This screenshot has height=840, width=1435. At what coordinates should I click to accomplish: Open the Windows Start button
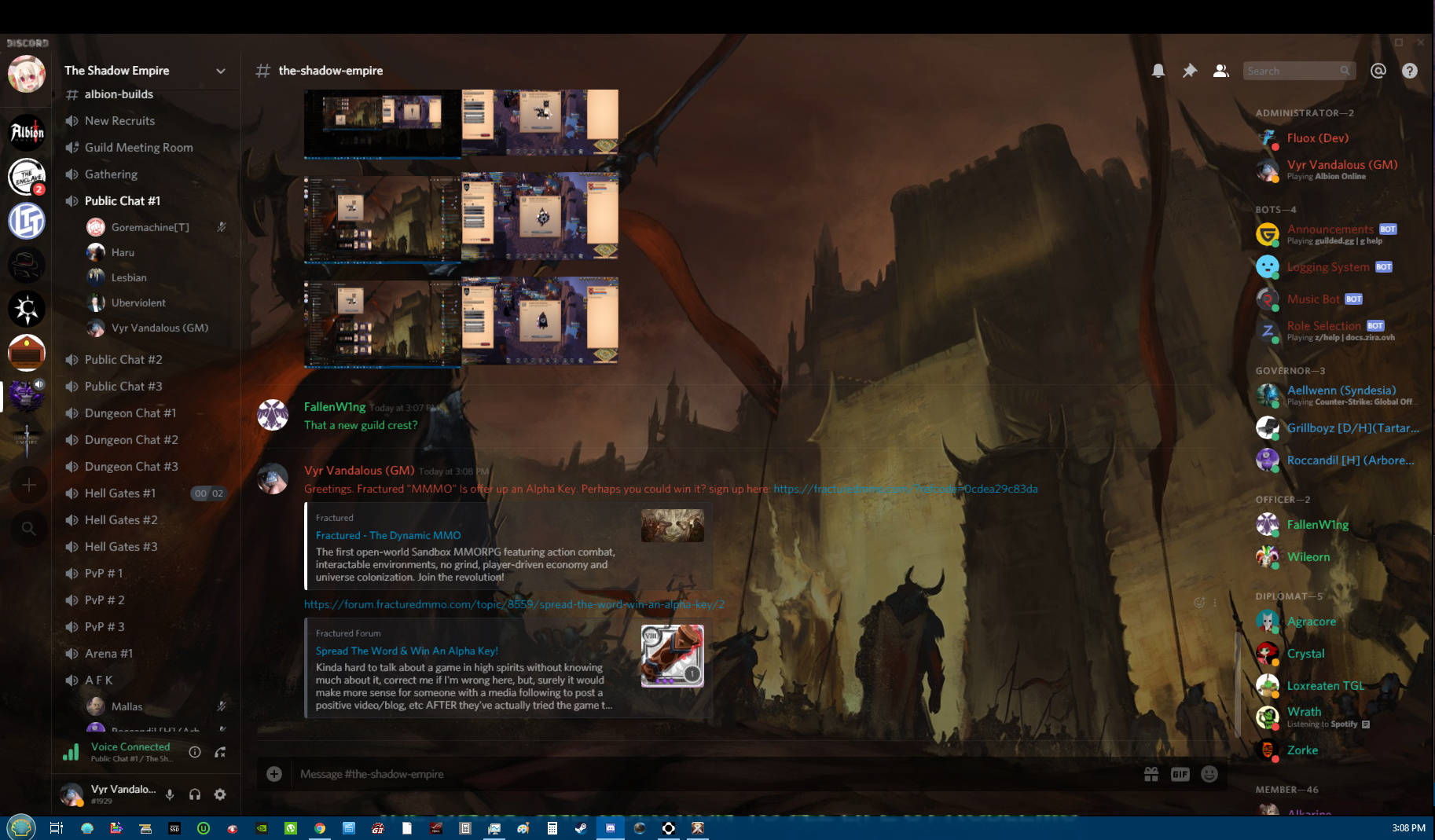point(21,827)
